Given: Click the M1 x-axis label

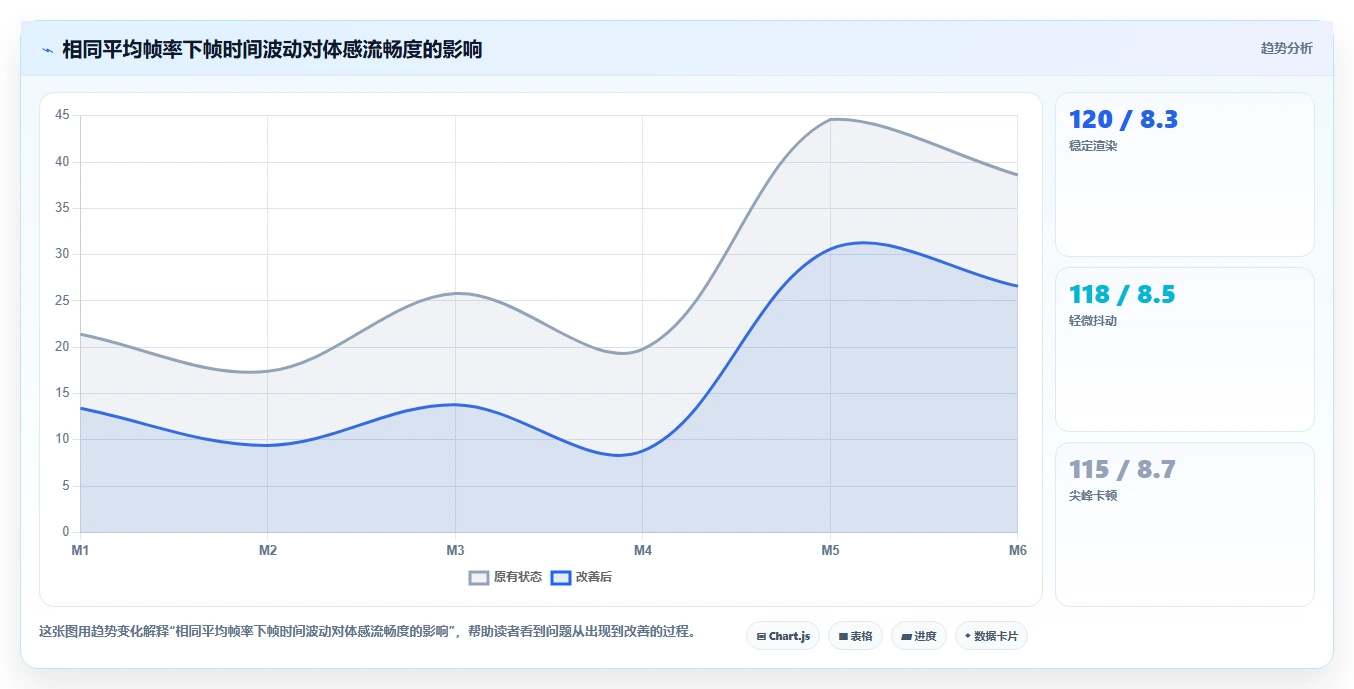Looking at the screenshot, I should tap(80, 550).
